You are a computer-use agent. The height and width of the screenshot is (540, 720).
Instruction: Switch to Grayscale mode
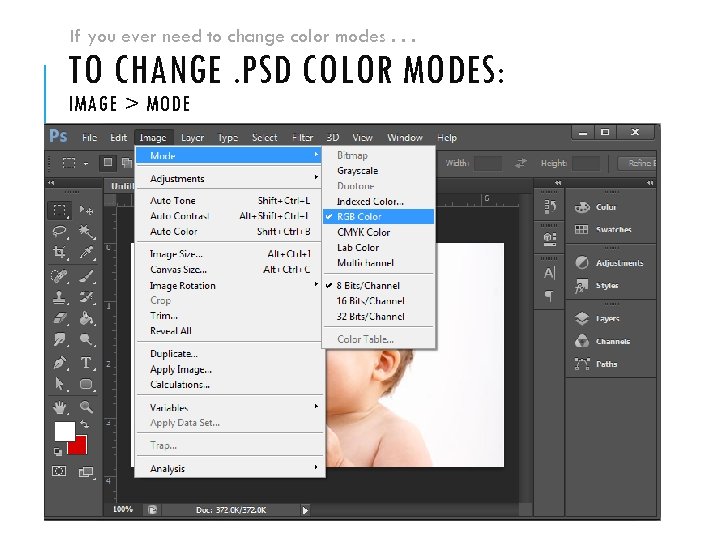click(x=378, y=171)
